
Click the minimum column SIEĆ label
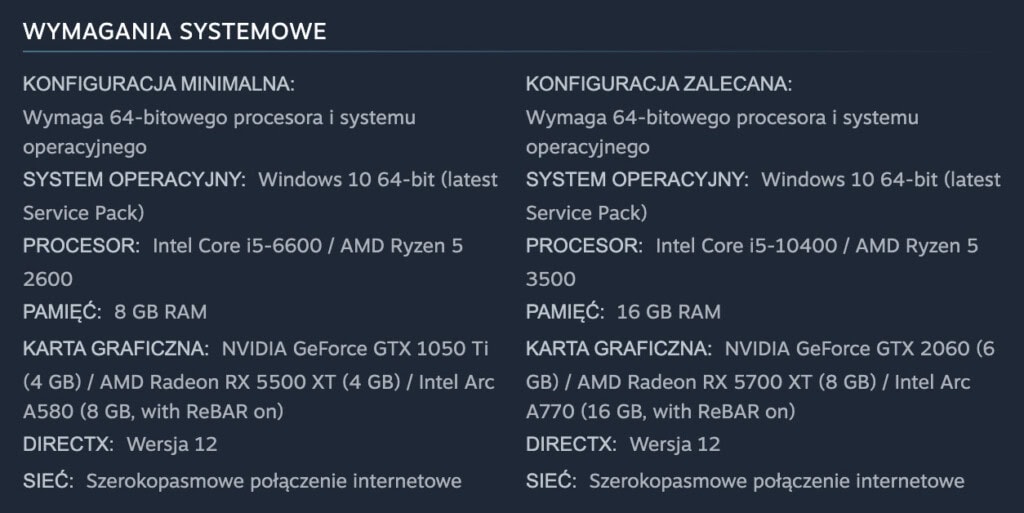pyautogui.click(x=48, y=481)
